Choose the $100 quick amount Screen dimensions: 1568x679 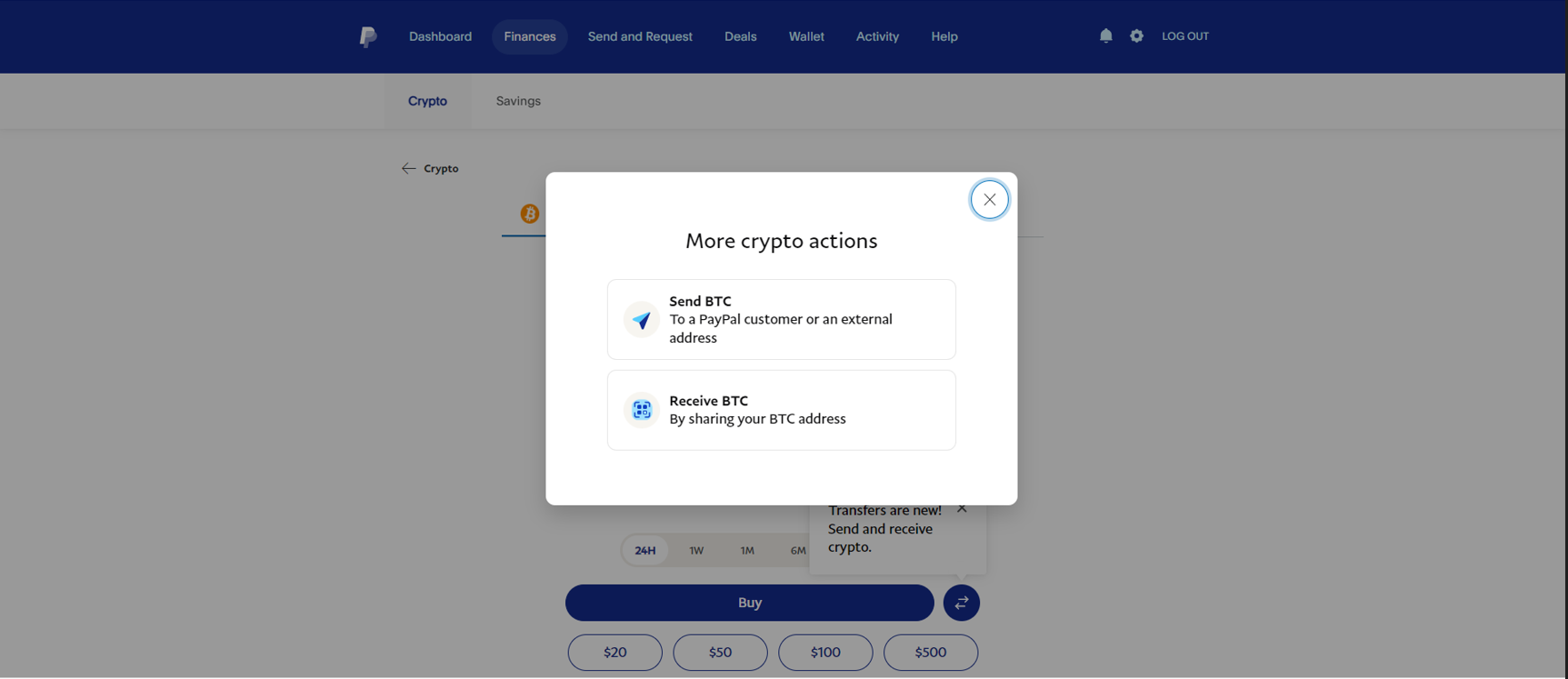[825, 653]
